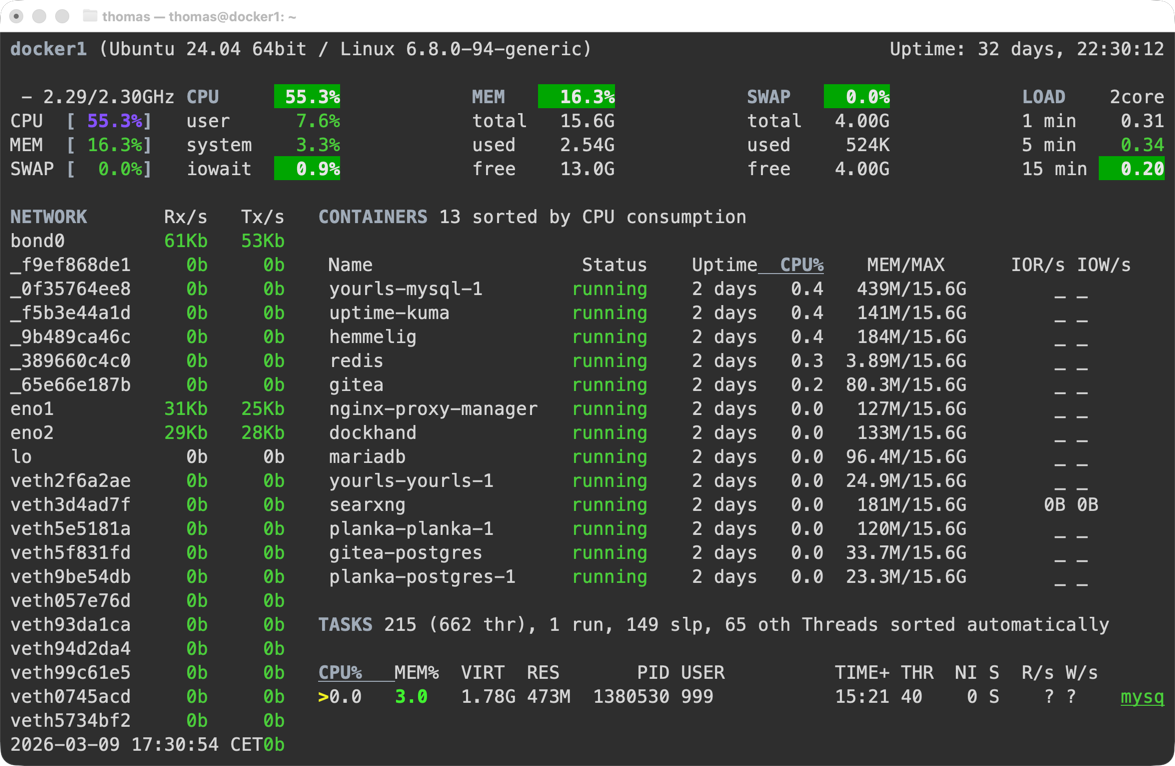Select the yourls-mysql-1 container row name
The width and height of the screenshot is (1175, 766).
(405, 289)
